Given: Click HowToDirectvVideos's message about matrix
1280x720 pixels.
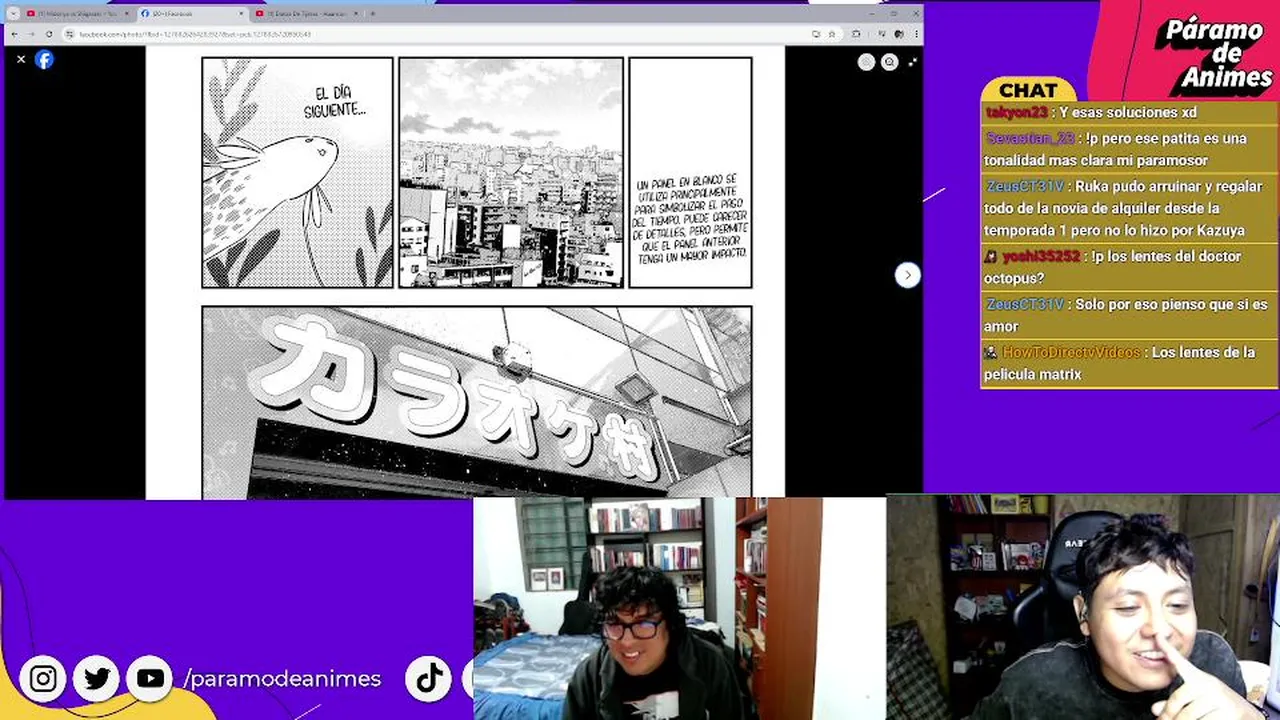Looking at the screenshot, I should pyautogui.click(x=1128, y=363).
